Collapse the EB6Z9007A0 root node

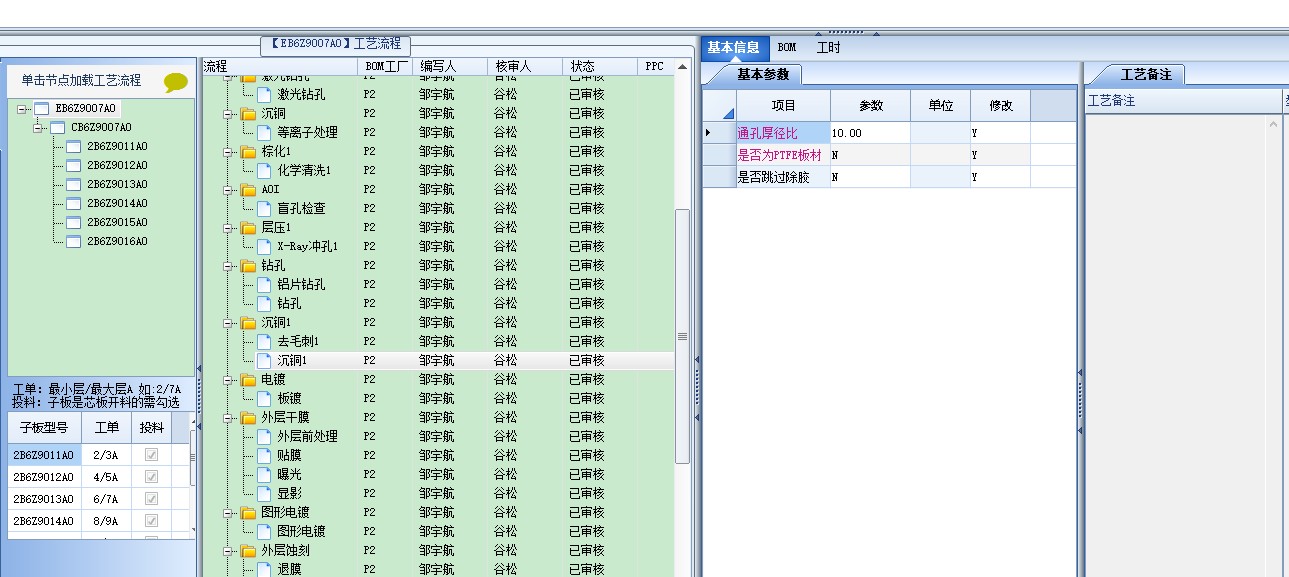tap(22, 108)
